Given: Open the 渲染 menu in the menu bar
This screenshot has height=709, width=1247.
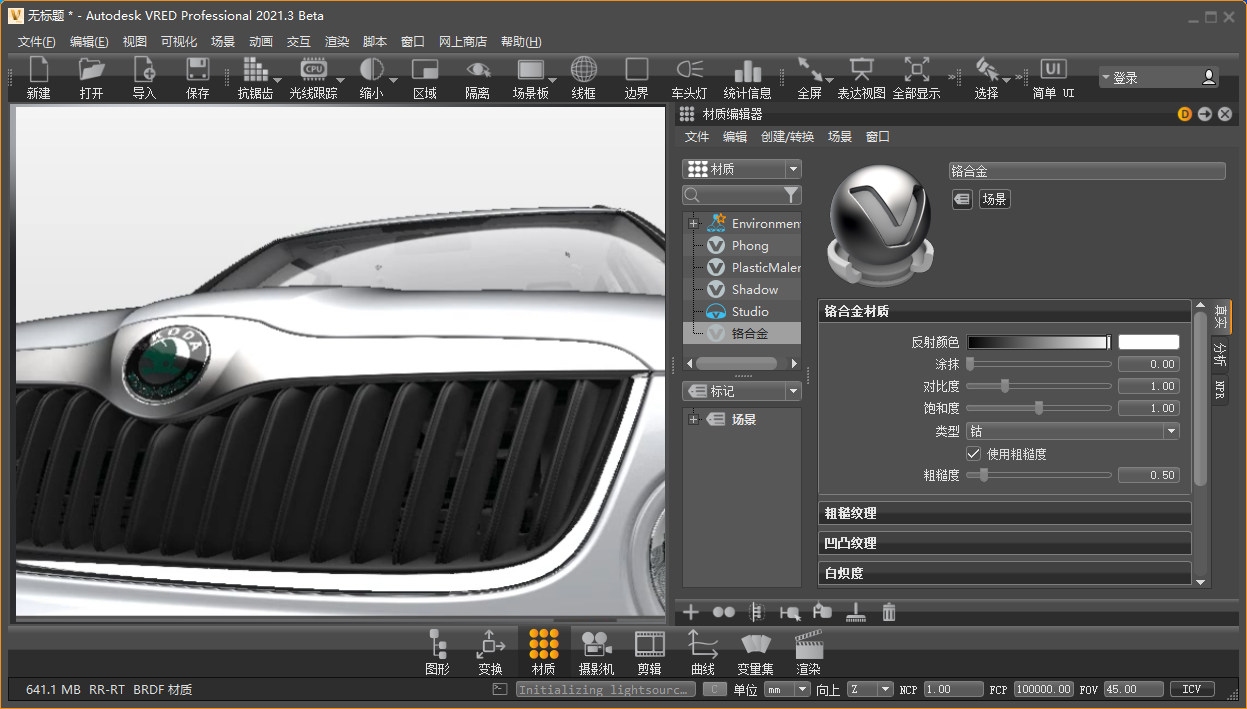Looking at the screenshot, I should (337, 42).
